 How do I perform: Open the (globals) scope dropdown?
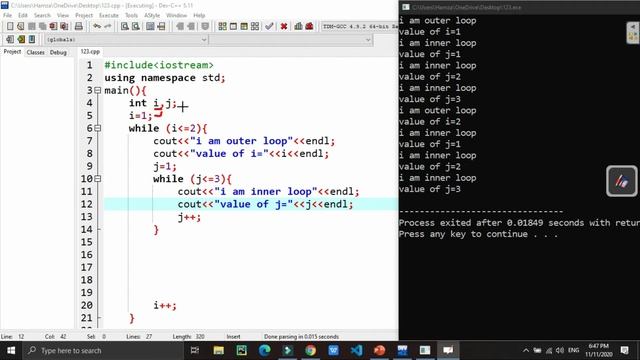pyautogui.click(x=126, y=40)
